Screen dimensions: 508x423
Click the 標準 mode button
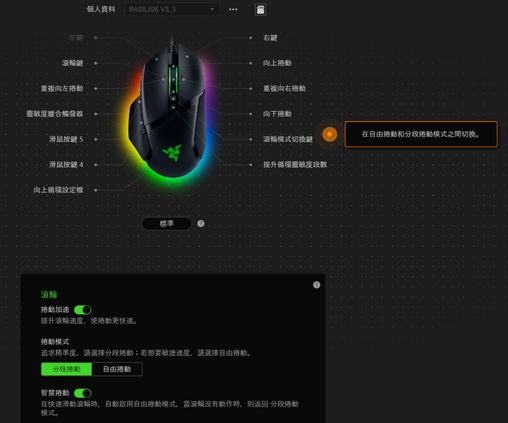[x=167, y=224]
